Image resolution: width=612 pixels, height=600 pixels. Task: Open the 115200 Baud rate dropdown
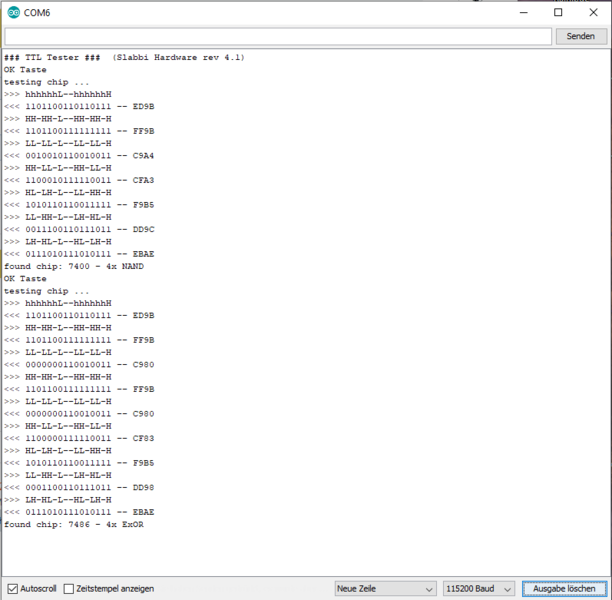(x=479, y=589)
